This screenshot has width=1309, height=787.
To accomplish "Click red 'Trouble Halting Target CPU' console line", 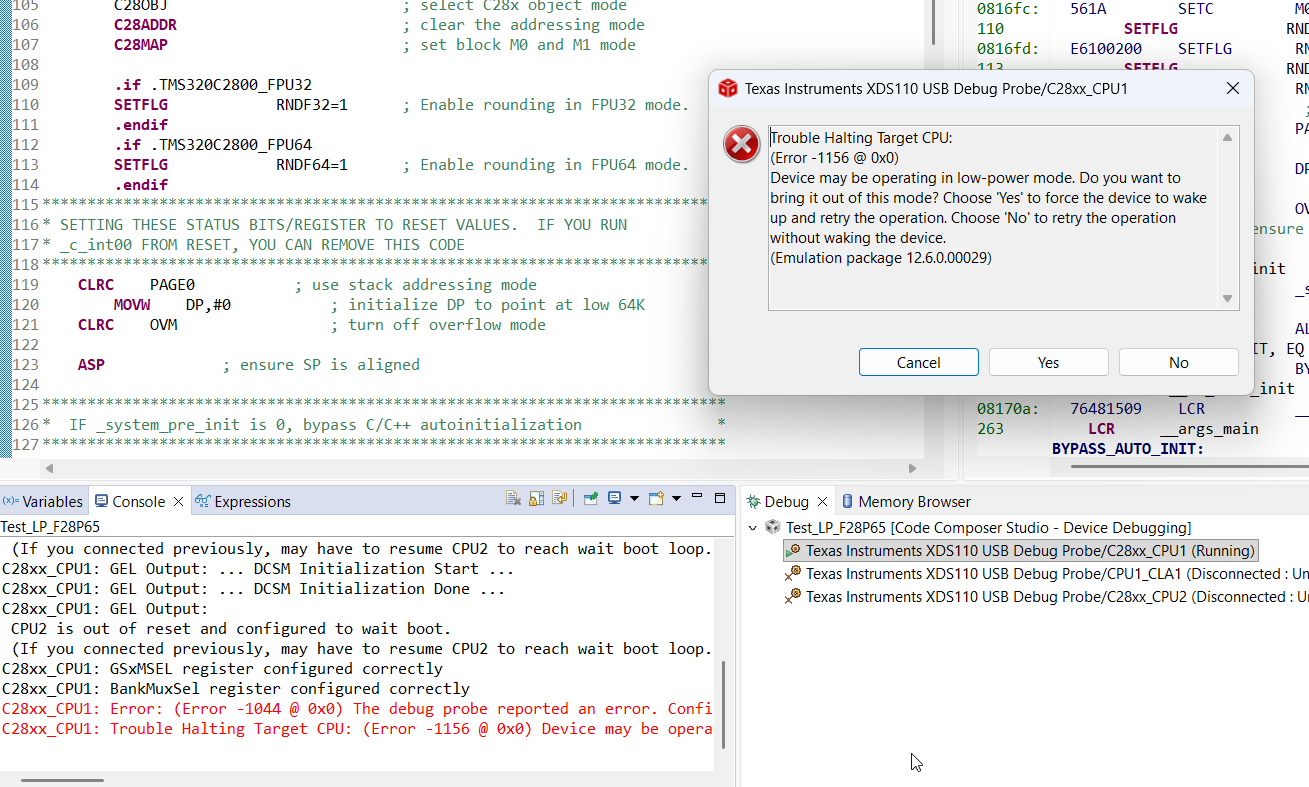I will (357, 728).
